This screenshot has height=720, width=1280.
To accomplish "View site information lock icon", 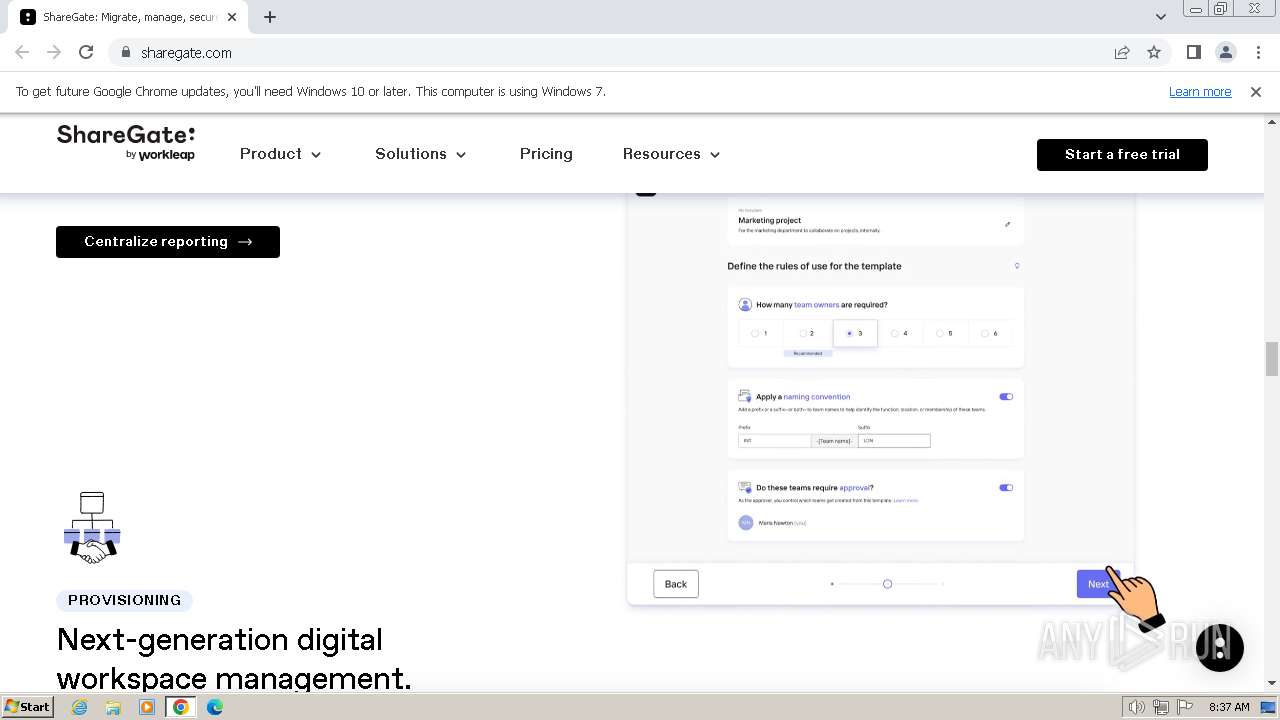I will 125,53.
